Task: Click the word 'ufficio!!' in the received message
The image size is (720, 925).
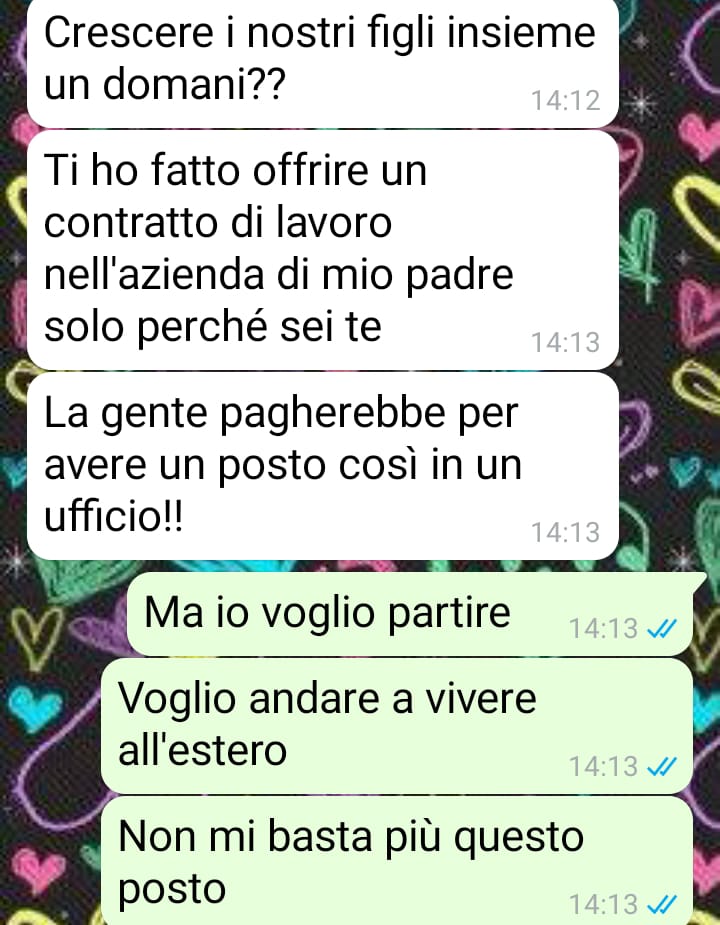Action: pyautogui.click(x=114, y=516)
